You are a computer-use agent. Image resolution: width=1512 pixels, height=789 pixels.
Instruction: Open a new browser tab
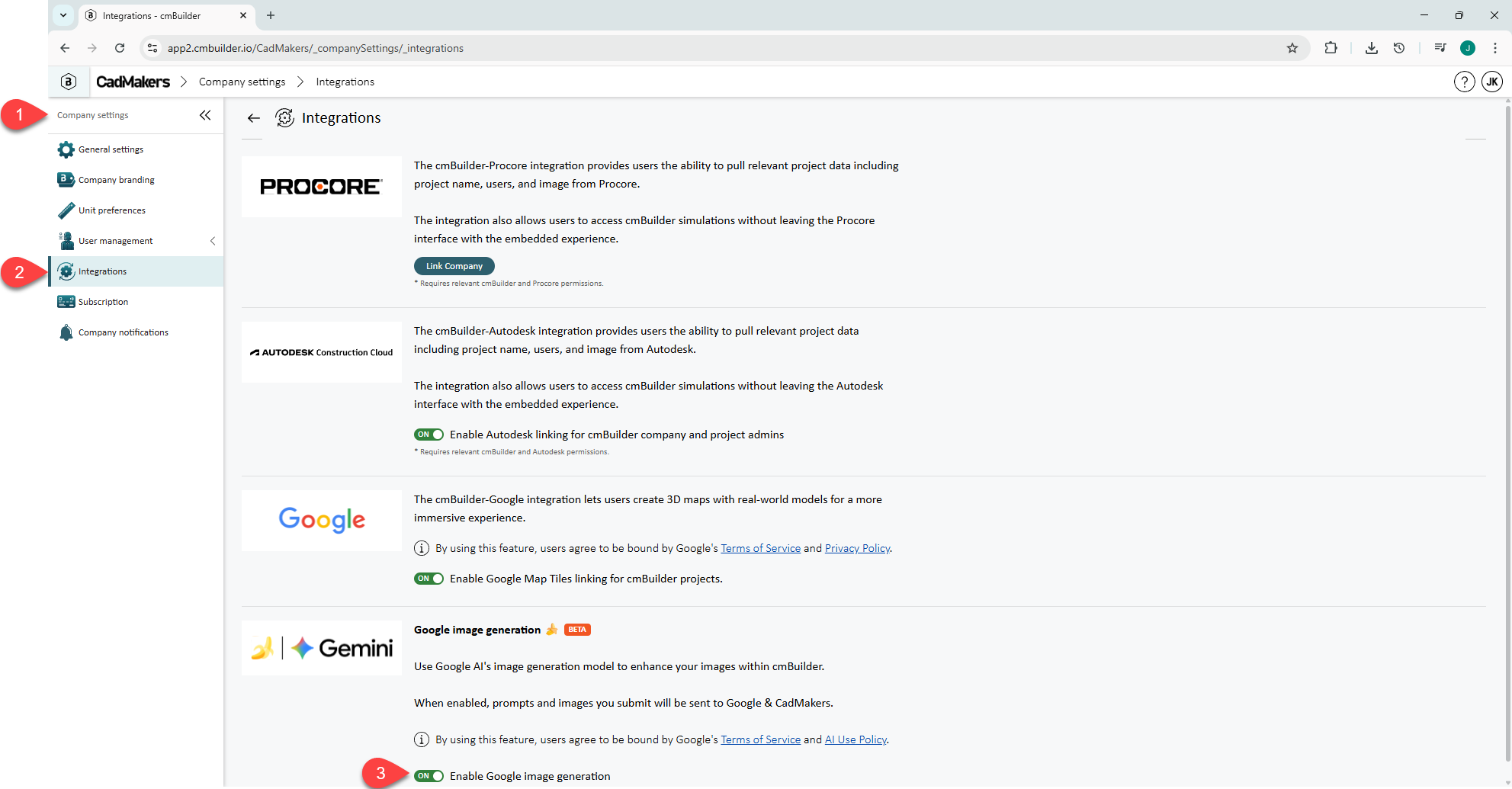[271, 15]
